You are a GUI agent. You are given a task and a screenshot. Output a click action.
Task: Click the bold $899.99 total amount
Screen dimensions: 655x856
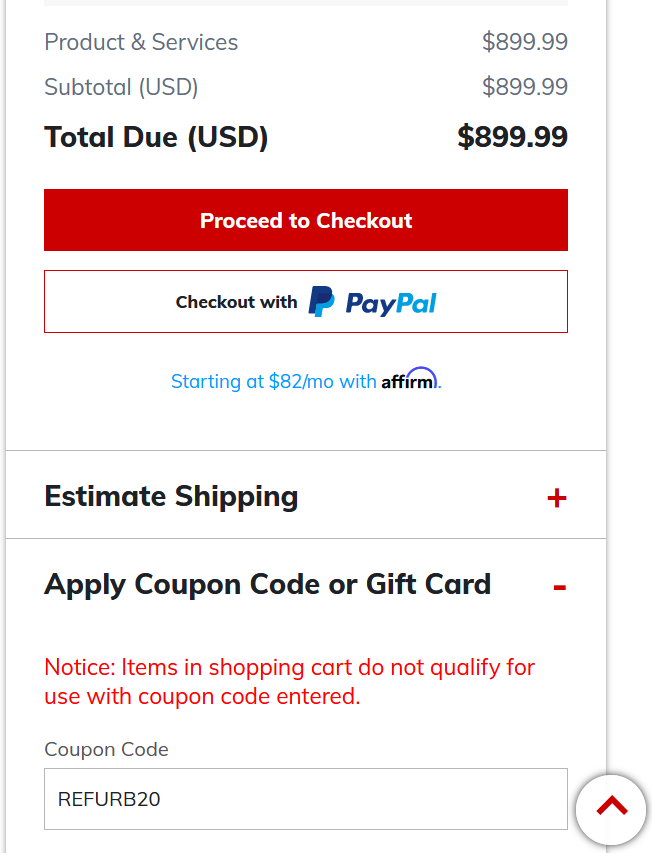pos(513,136)
